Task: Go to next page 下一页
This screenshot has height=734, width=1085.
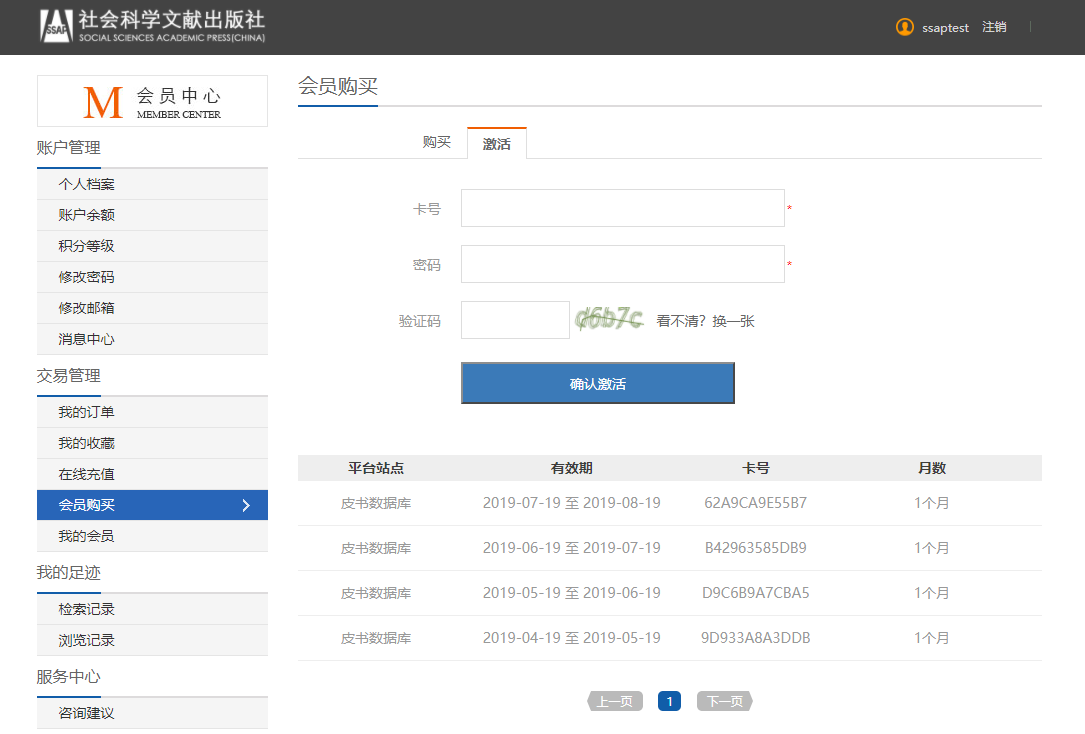Action: point(724,701)
